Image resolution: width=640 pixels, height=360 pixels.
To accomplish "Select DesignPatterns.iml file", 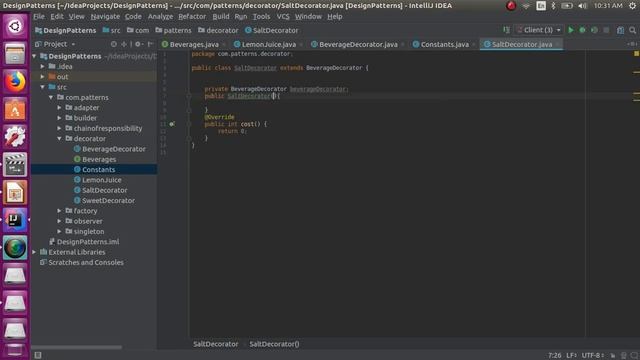I will point(88,242).
